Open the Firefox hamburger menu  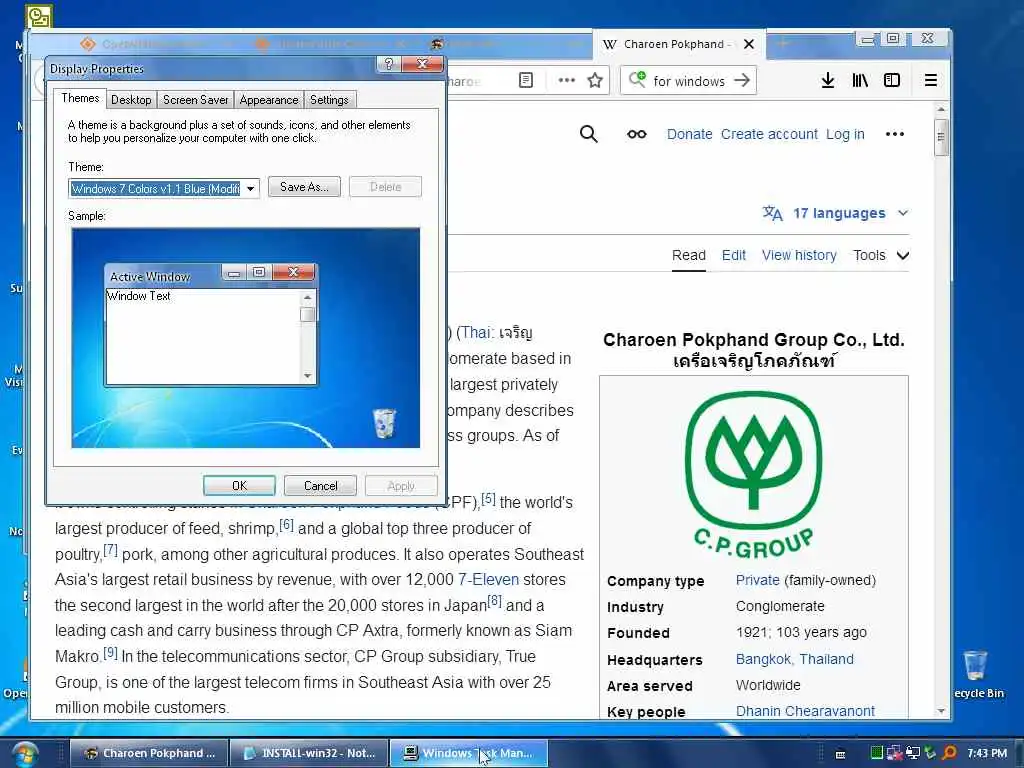pyautogui.click(x=931, y=80)
